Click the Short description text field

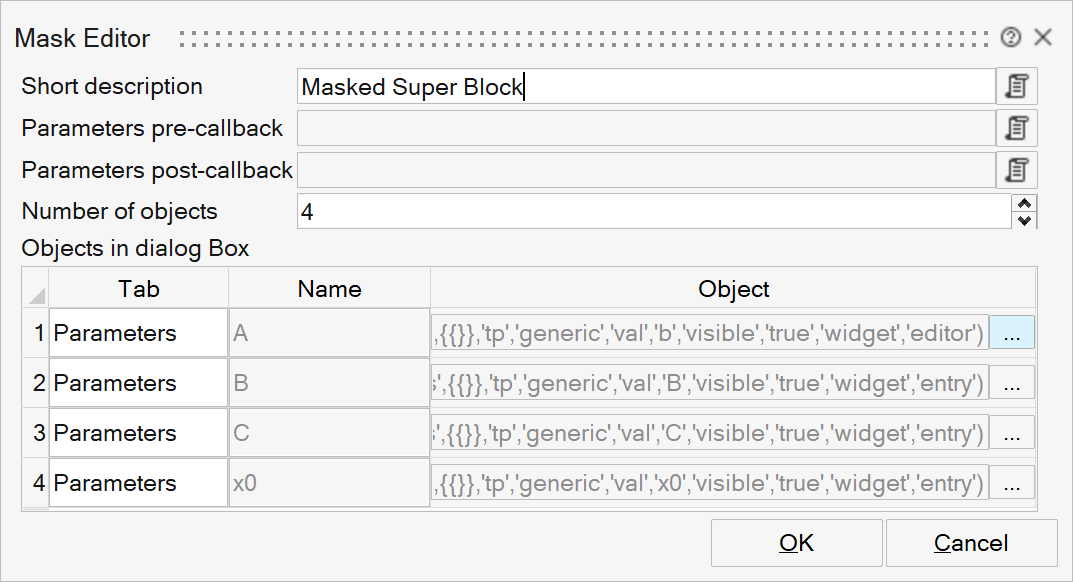click(x=646, y=86)
